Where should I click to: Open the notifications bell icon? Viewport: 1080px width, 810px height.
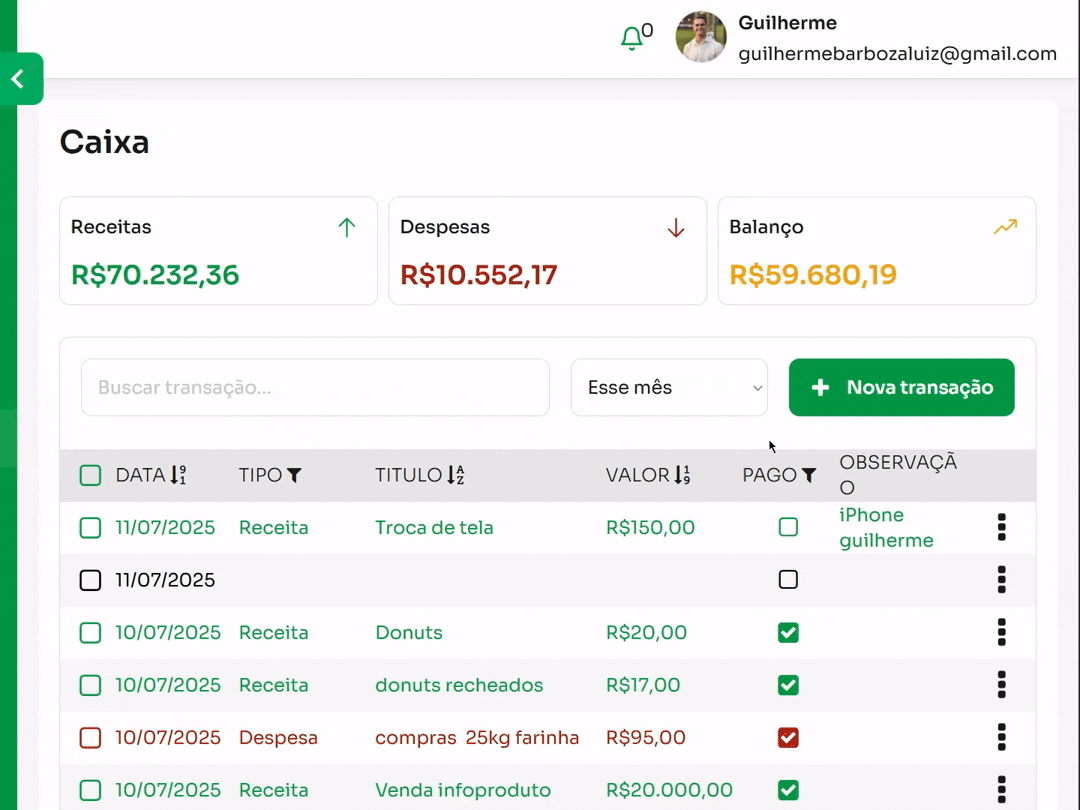click(631, 39)
